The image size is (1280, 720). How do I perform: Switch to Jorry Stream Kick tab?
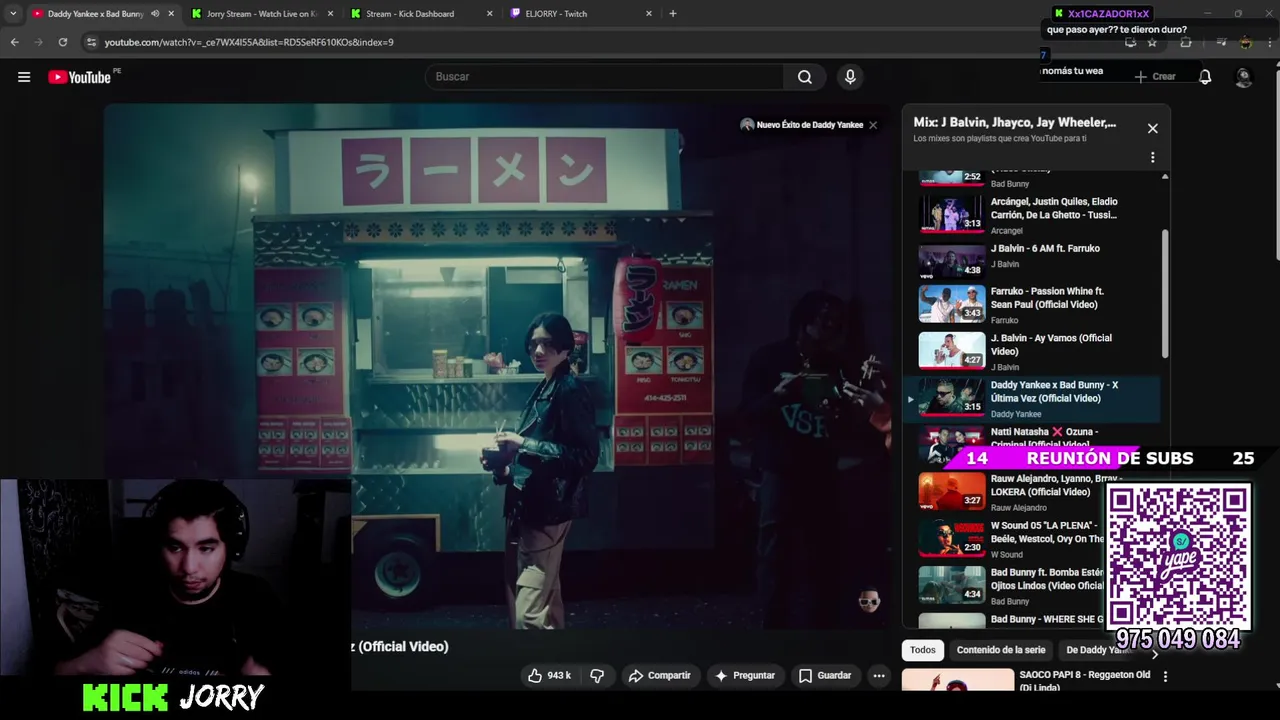click(x=260, y=14)
